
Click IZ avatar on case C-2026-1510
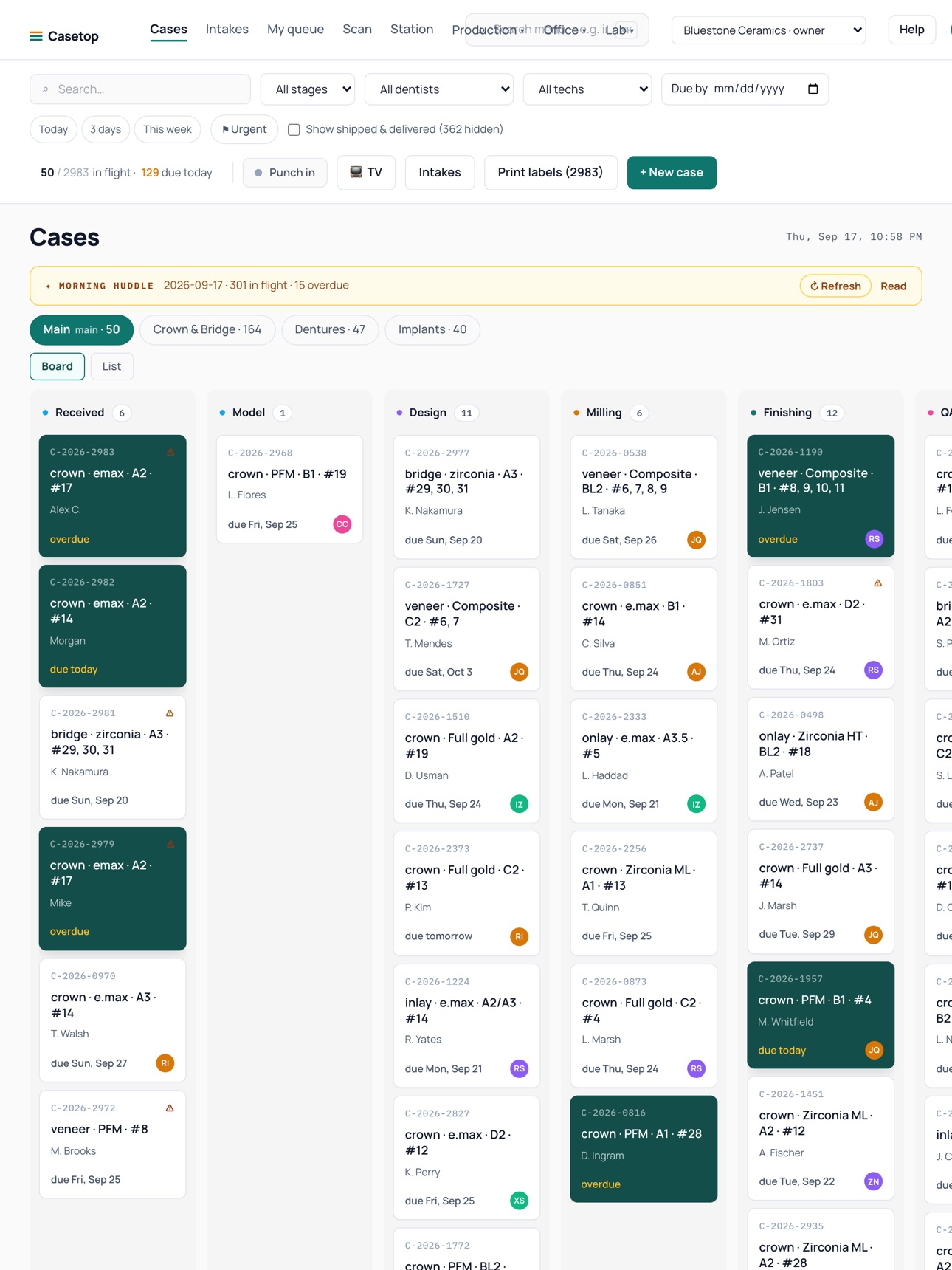click(x=519, y=804)
